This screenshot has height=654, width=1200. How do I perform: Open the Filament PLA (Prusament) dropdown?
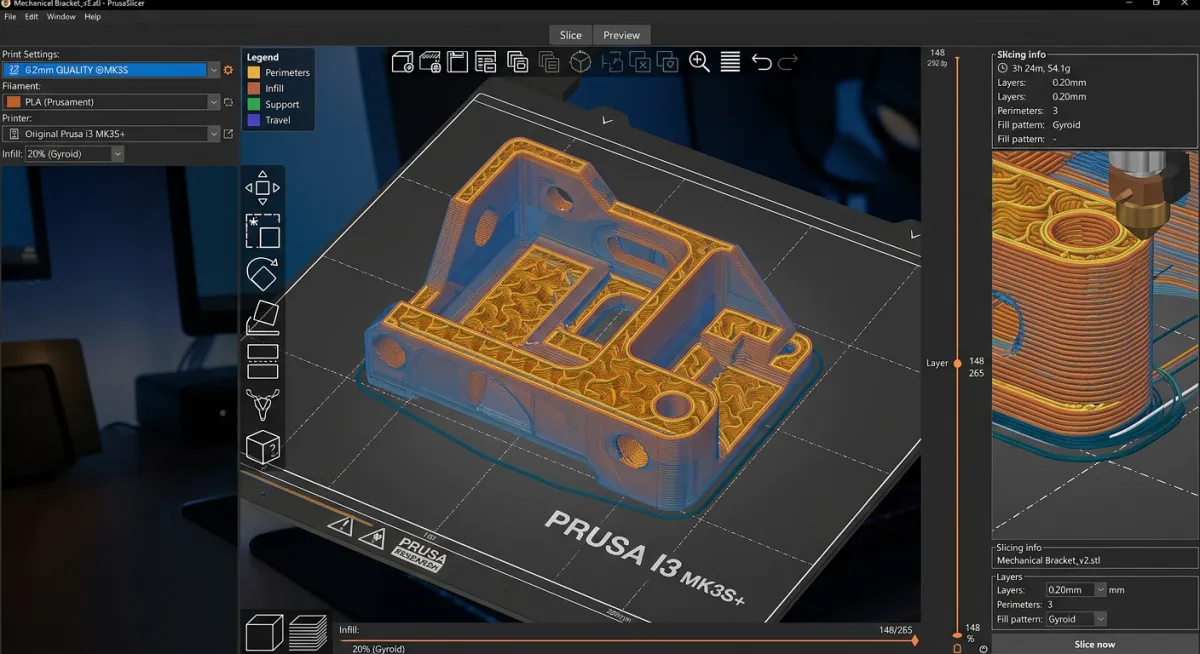[111, 102]
